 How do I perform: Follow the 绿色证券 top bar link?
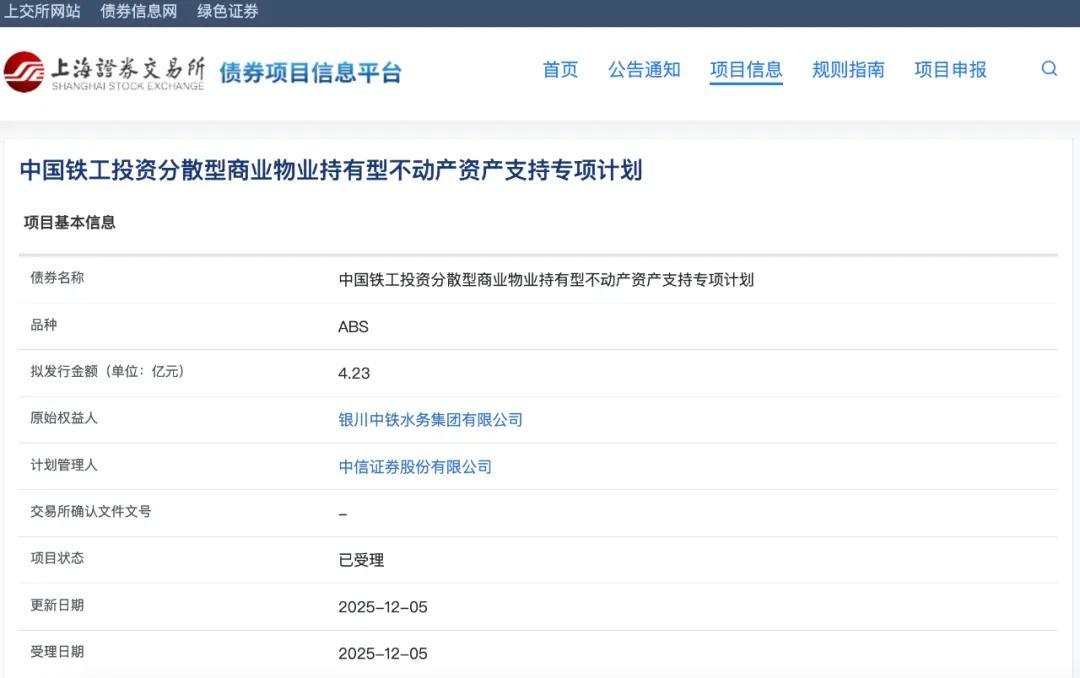coord(227,11)
